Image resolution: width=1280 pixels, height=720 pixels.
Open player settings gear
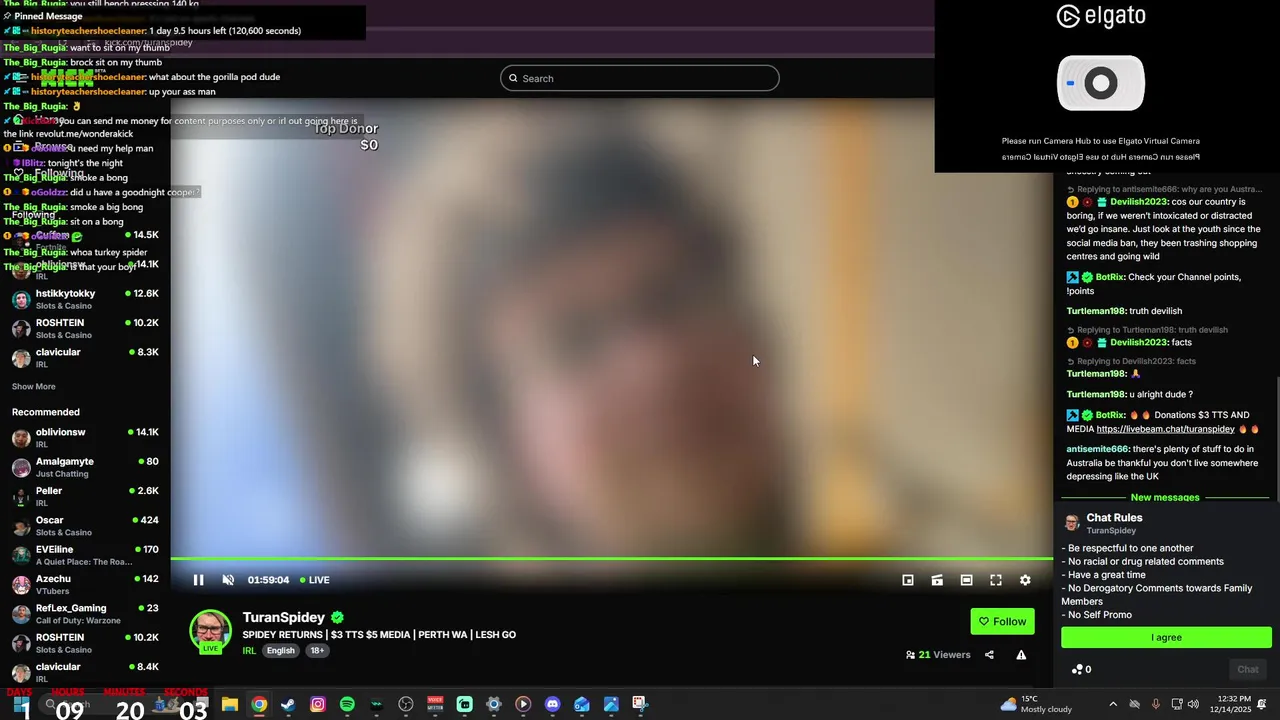coord(1025,580)
